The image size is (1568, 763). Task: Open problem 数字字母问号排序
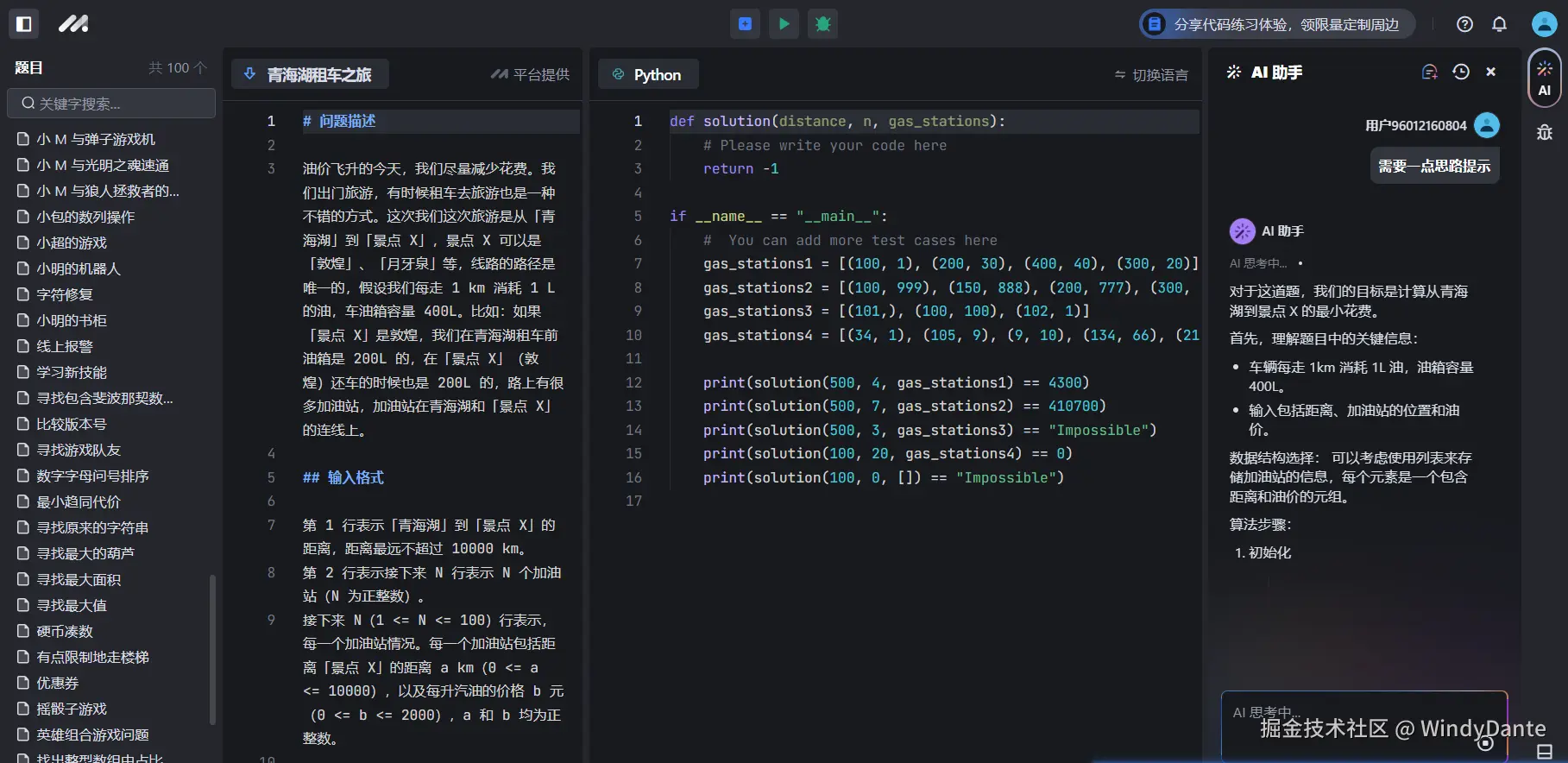pos(91,476)
